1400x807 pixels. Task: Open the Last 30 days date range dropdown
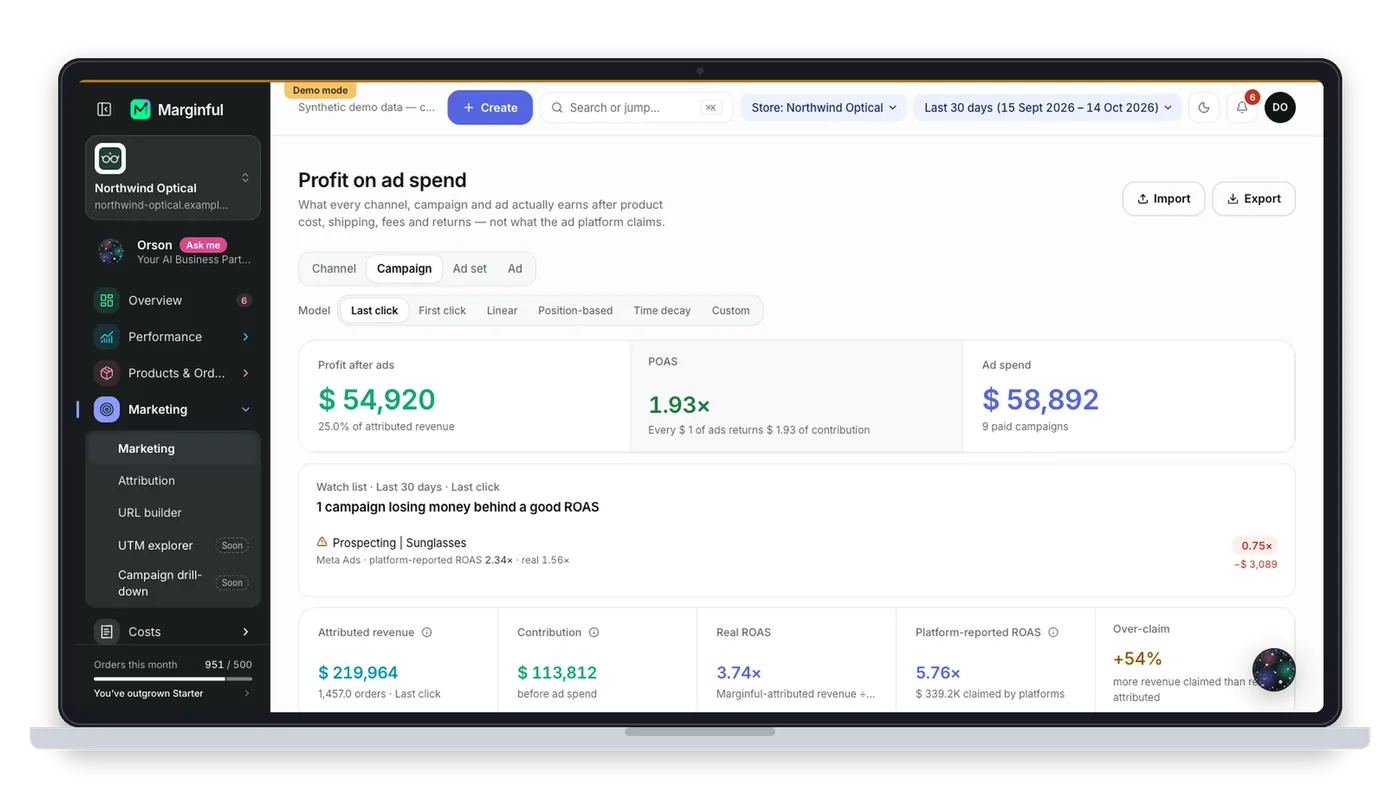click(x=1047, y=108)
